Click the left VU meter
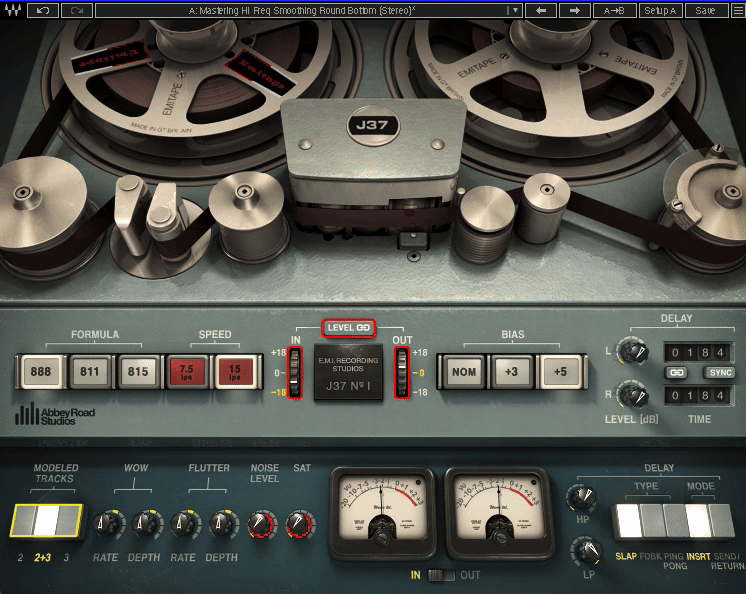Viewport: 746px width, 594px height. tap(382, 512)
